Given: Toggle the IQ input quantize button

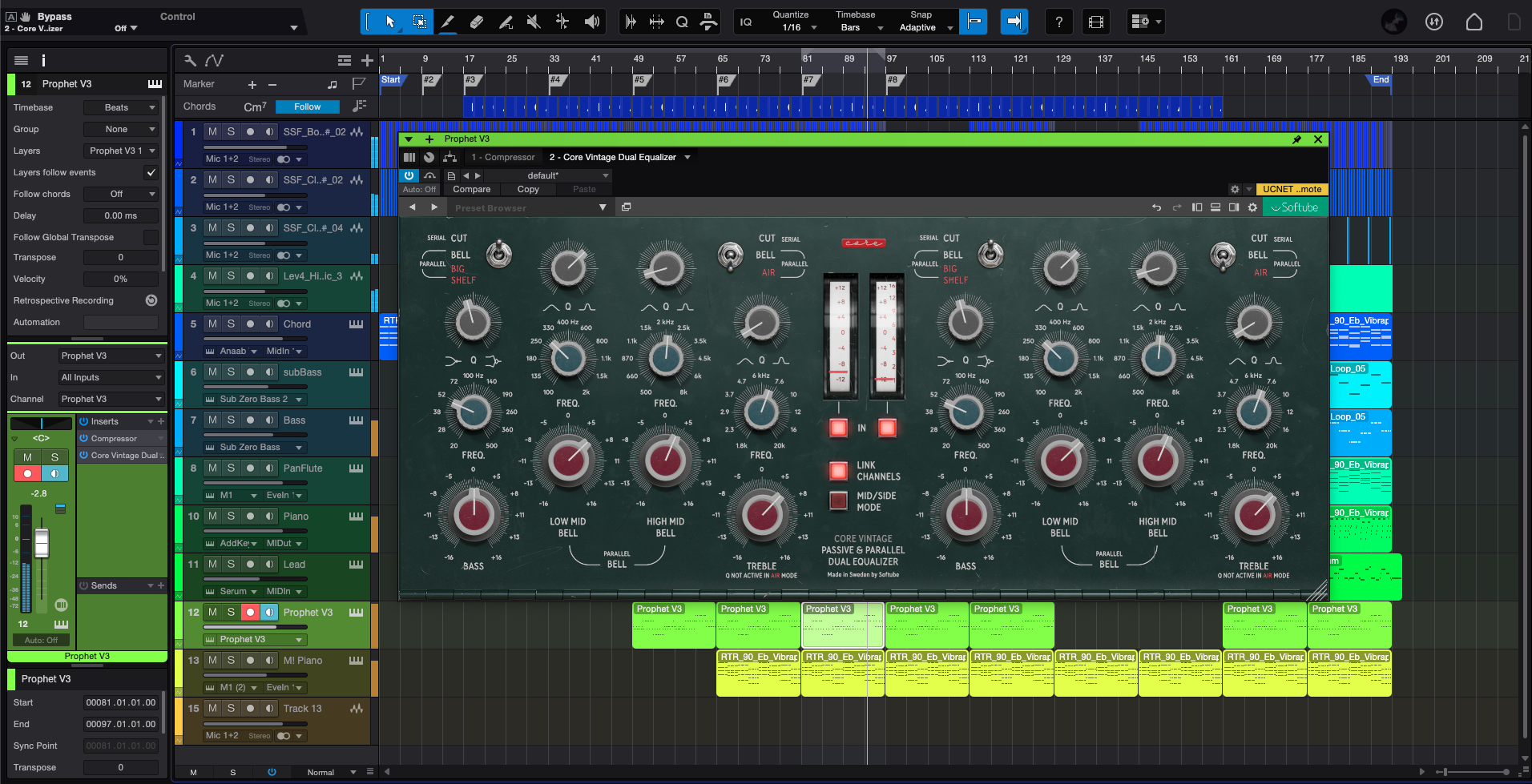Looking at the screenshot, I should tap(746, 22).
